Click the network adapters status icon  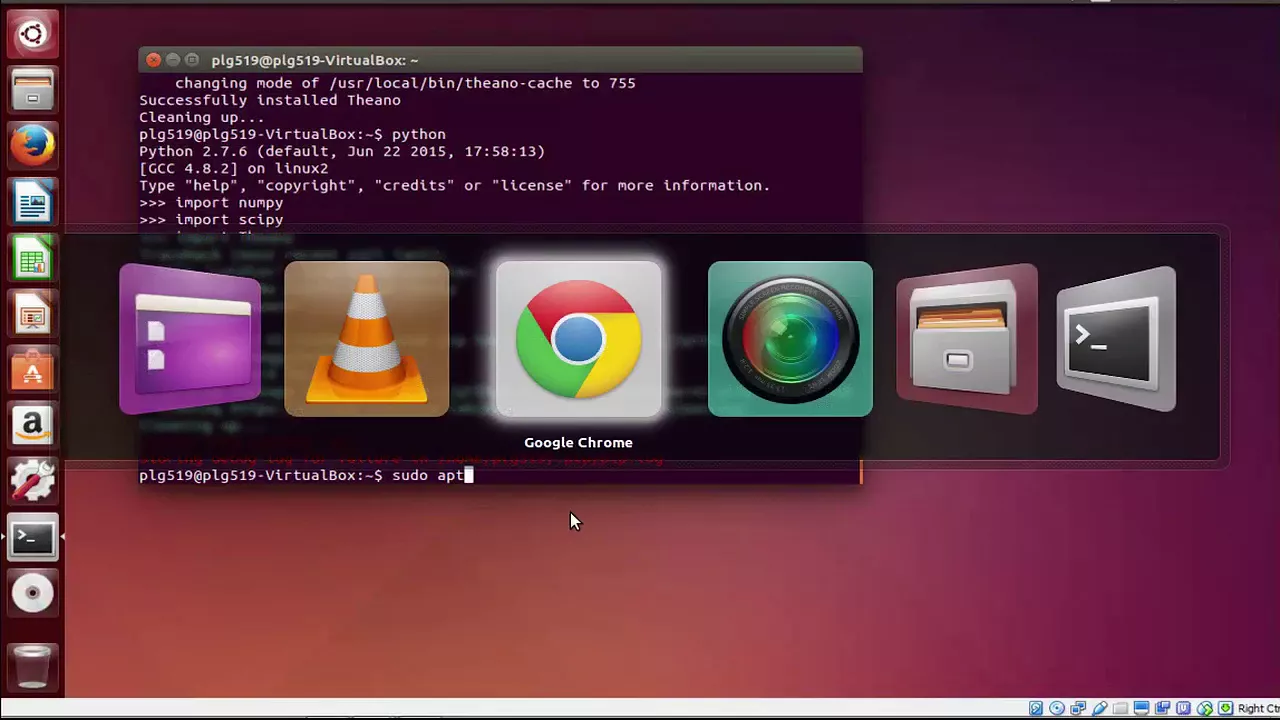point(1078,708)
